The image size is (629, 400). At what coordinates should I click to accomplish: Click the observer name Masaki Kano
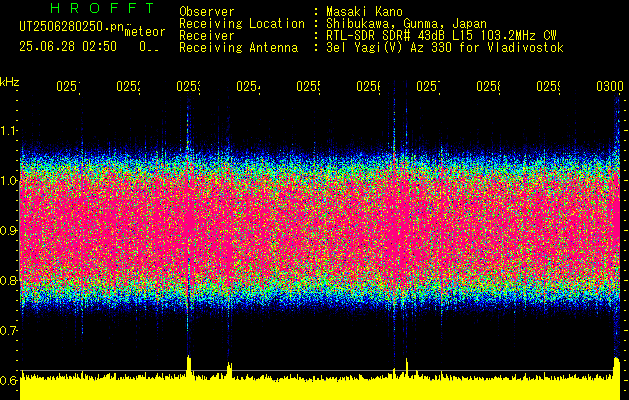point(364,12)
